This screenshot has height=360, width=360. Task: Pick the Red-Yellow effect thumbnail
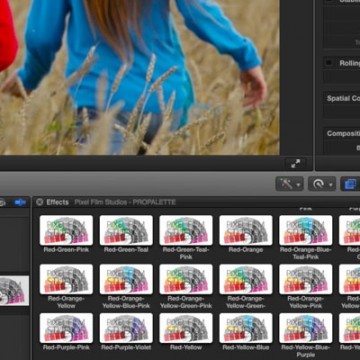click(186, 328)
